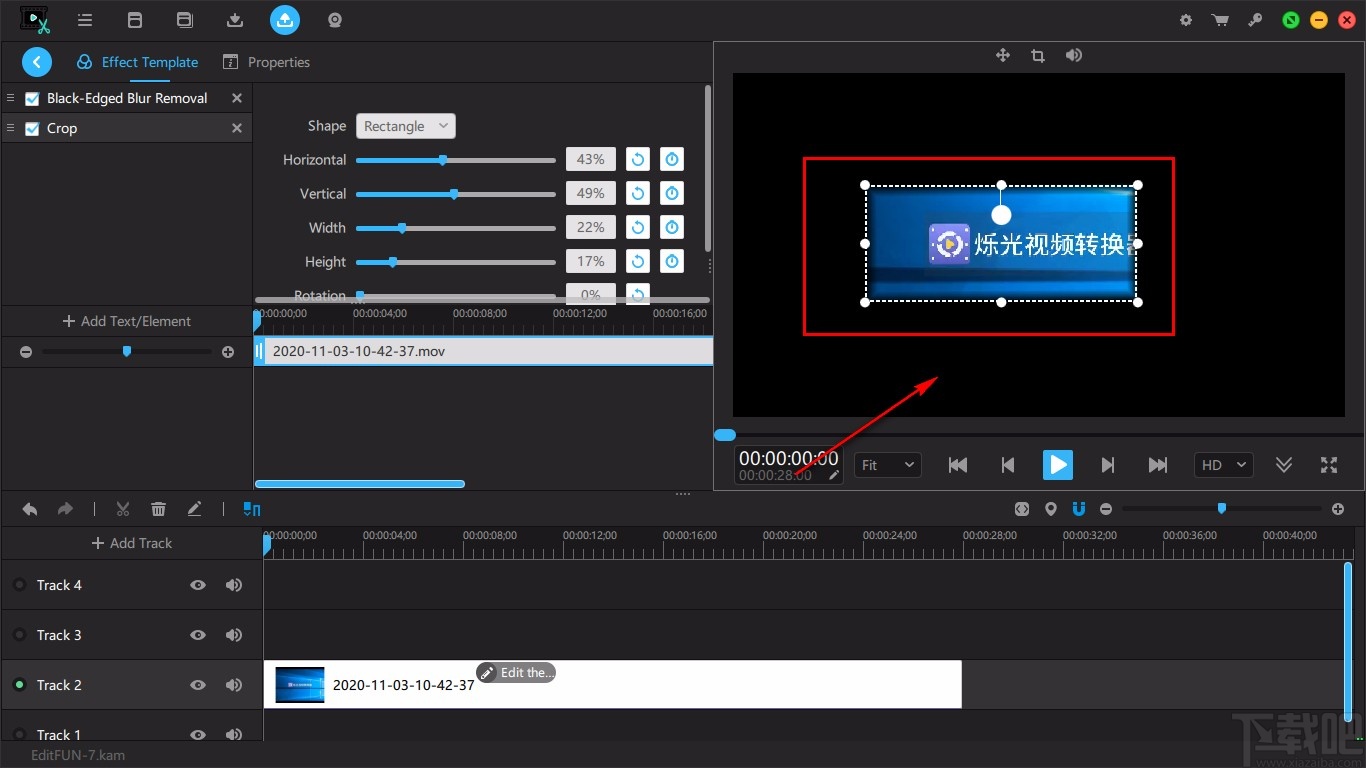This screenshot has height=768, width=1366.
Task: Add a marker with the pin icon
Action: coord(1050,509)
